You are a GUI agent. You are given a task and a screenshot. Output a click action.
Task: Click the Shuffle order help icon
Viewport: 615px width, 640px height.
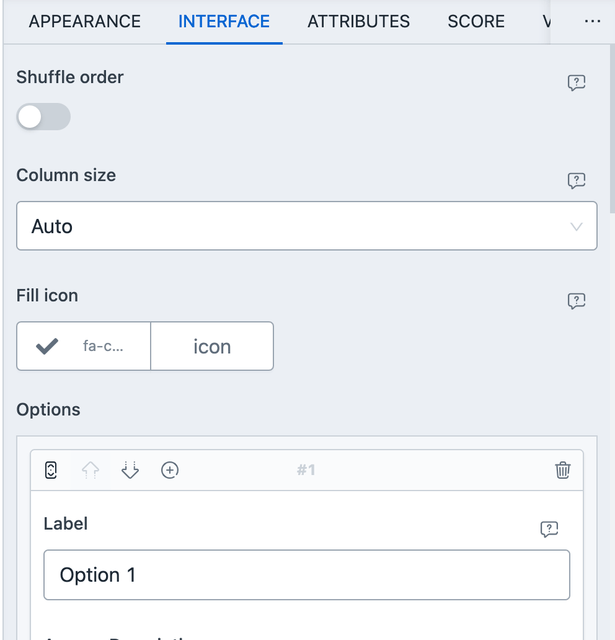pyautogui.click(x=576, y=83)
